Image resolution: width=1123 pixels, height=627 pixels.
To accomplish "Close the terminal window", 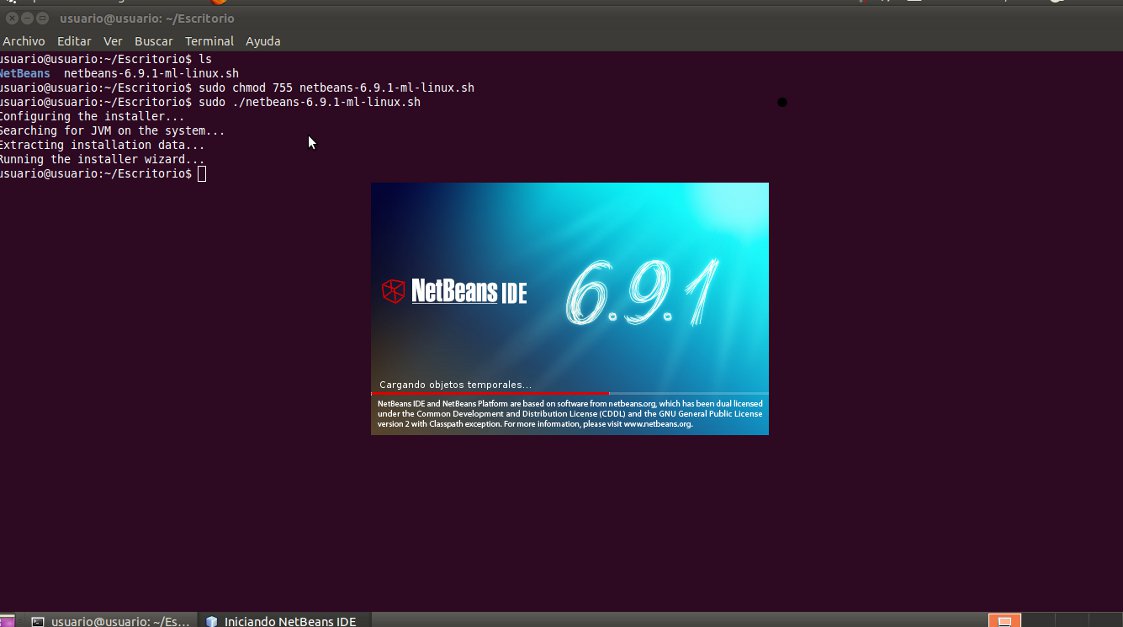I will click(x=12, y=18).
